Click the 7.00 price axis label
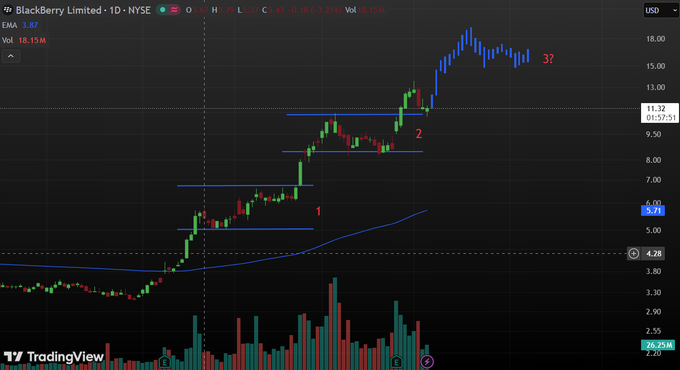Viewport: 680px width, 370px height. pos(654,180)
